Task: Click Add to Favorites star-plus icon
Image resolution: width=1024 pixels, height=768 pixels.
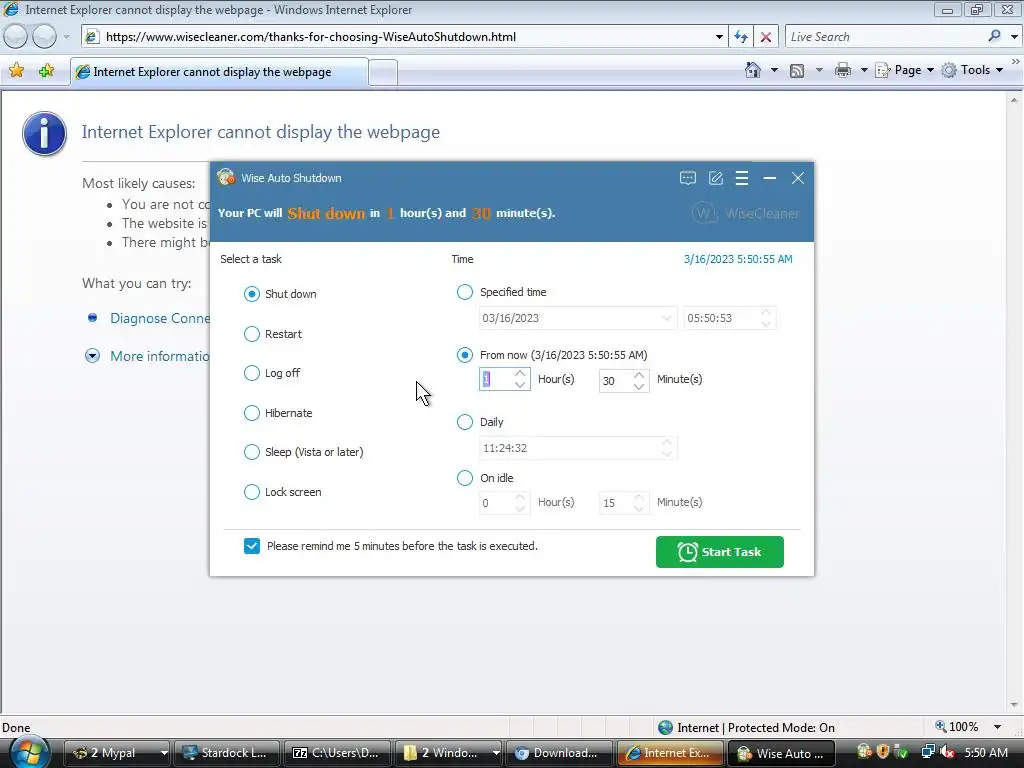Action: (46, 71)
